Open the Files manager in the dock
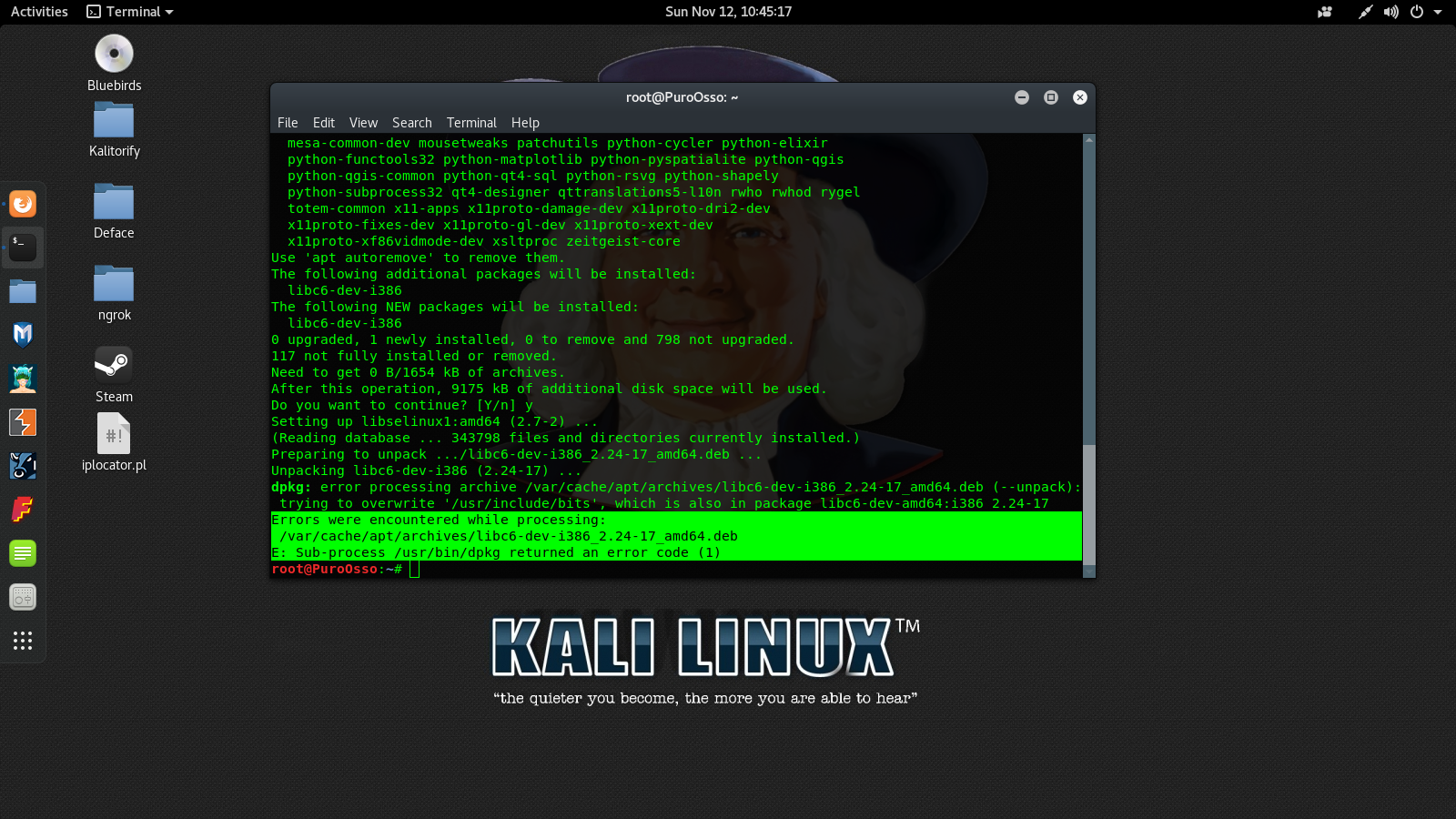Image resolution: width=1456 pixels, height=819 pixels. tap(23, 291)
